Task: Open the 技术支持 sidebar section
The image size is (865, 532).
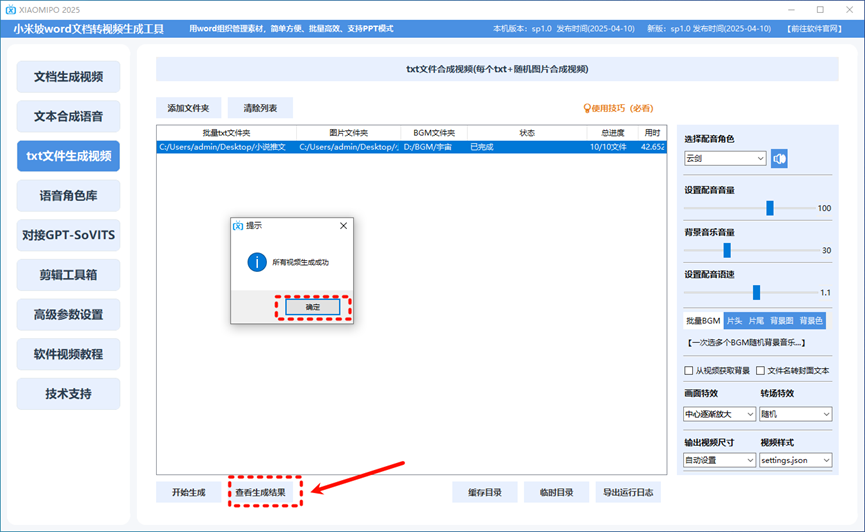Action: [x=68, y=394]
